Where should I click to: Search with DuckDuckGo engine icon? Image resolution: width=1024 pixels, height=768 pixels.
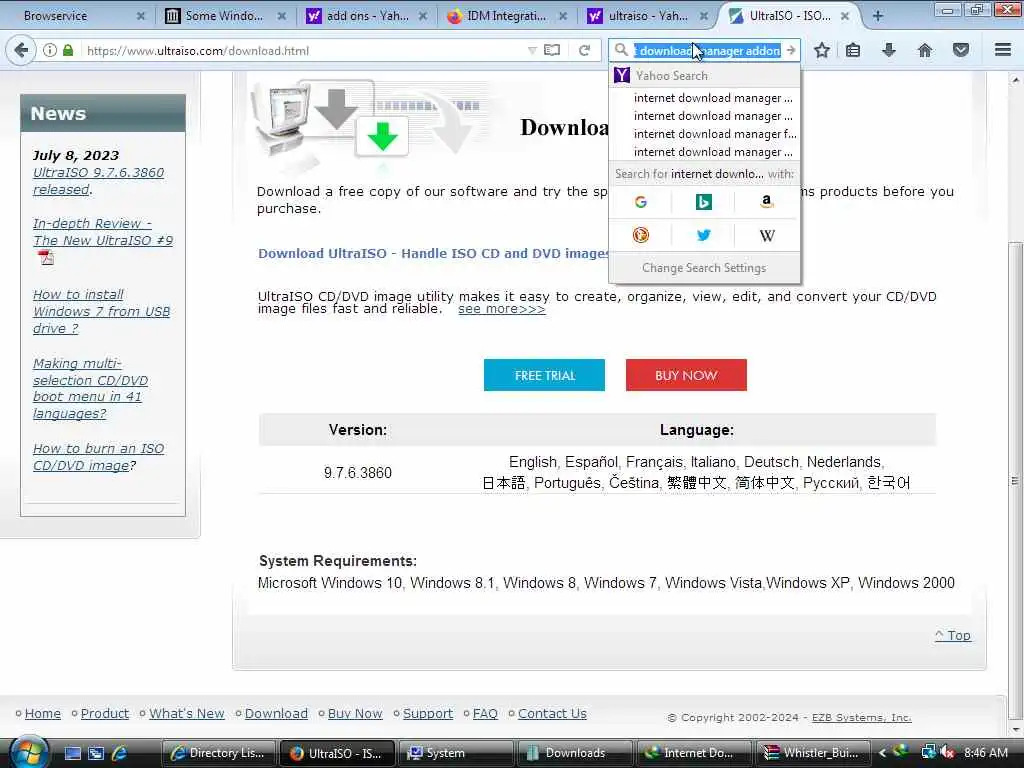641,235
